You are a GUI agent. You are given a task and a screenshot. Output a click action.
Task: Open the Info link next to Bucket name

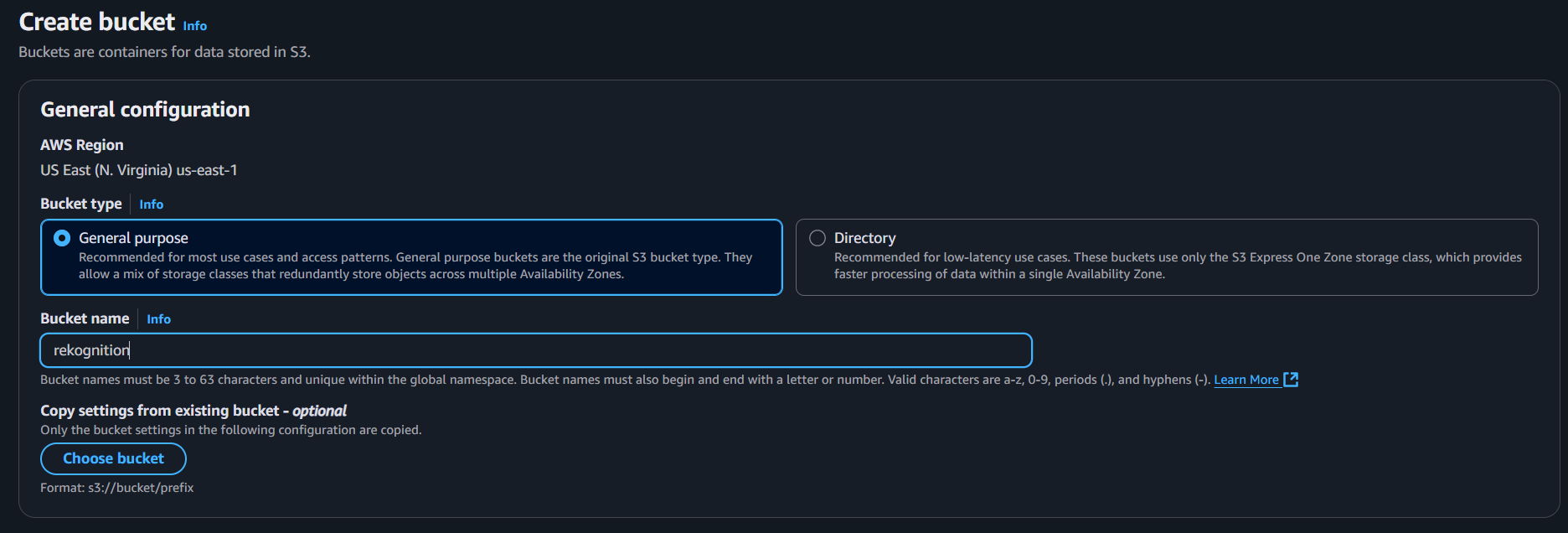click(159, 319)
